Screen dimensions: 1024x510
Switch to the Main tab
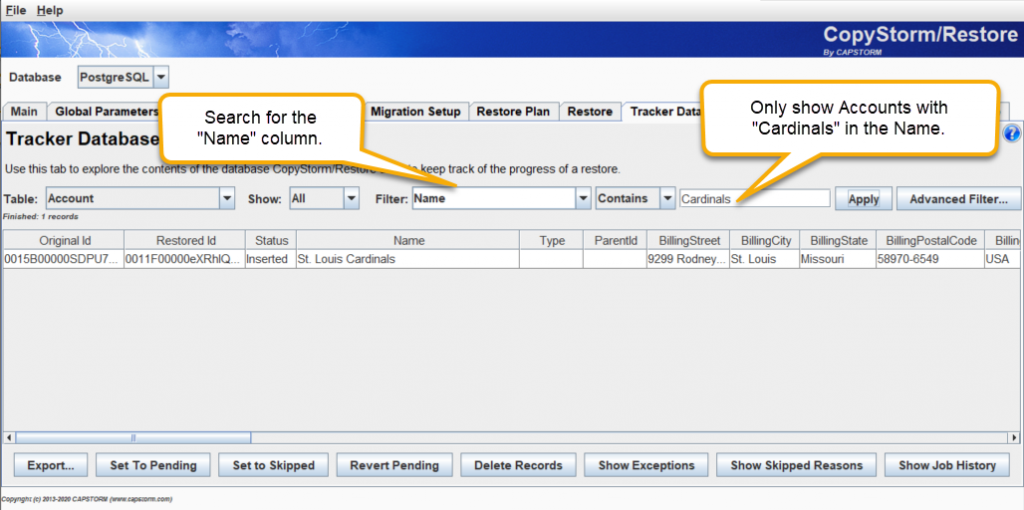[x=24, y=112]
